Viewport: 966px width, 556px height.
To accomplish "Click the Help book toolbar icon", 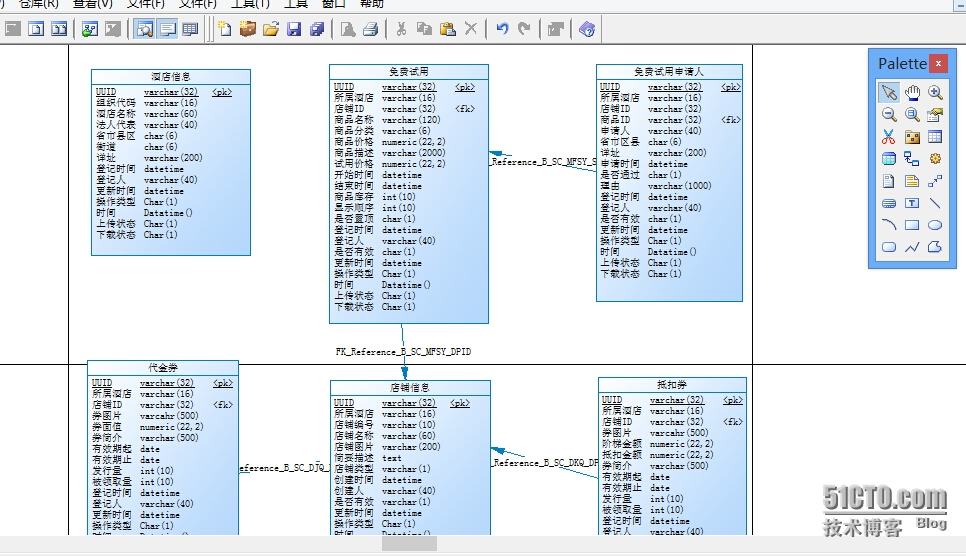I will (x=586, y=29).
